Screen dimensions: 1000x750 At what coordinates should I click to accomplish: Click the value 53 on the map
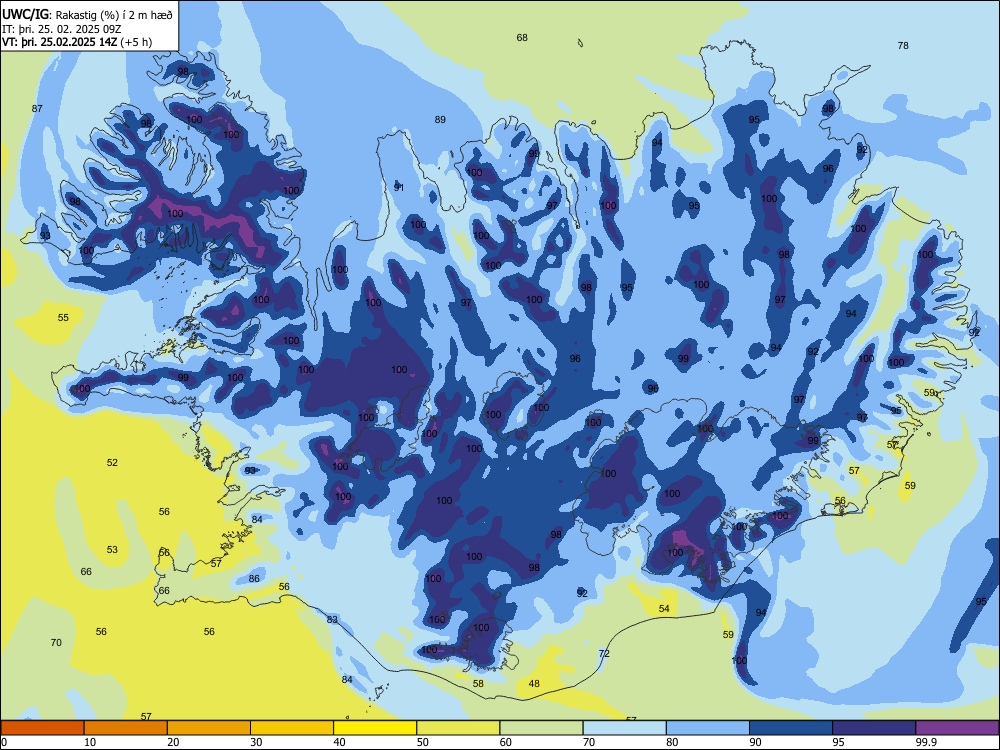(112, 549)
